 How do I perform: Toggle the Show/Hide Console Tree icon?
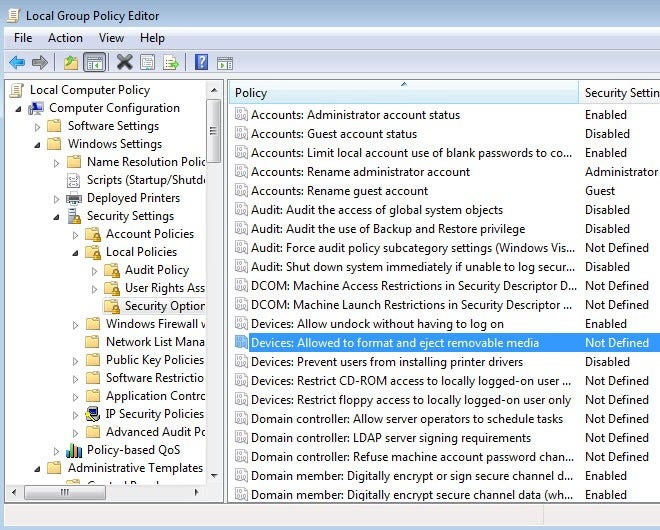94,63
